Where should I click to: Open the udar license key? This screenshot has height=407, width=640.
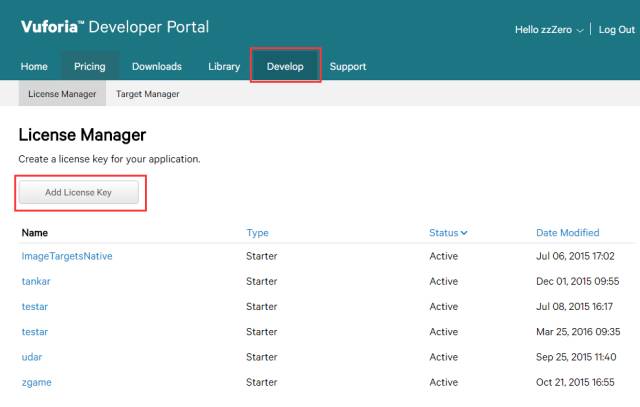click(x=32, y=357)
